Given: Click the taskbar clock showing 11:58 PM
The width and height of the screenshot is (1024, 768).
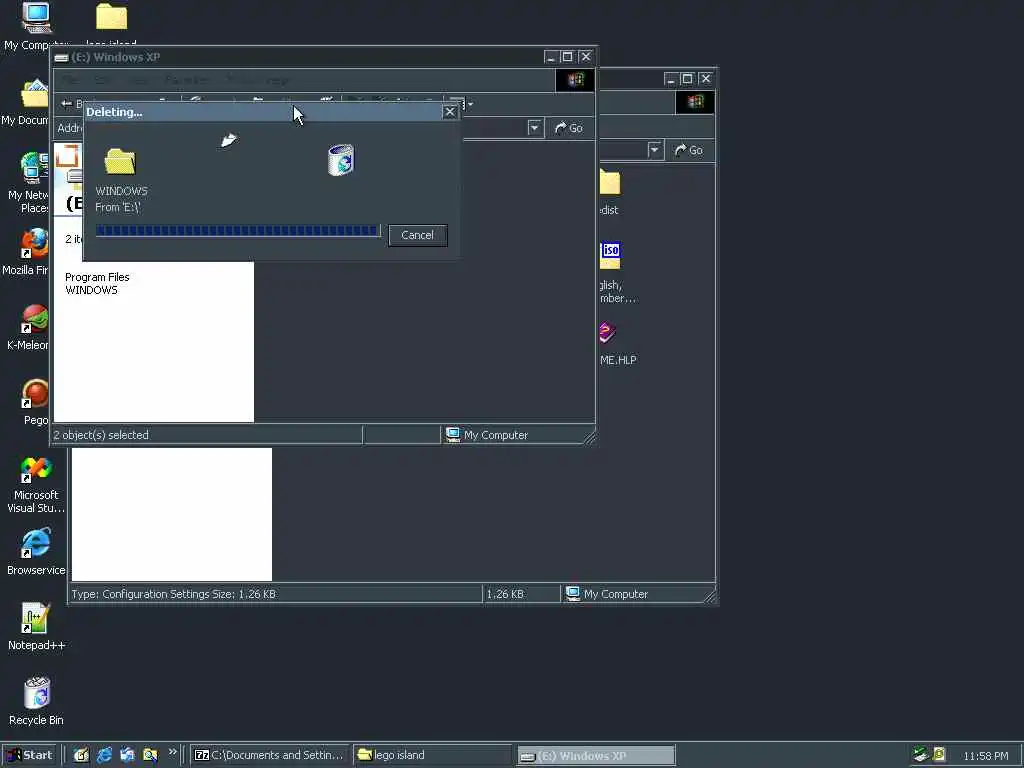Looking at the screenshot, I should pos(985,756).
